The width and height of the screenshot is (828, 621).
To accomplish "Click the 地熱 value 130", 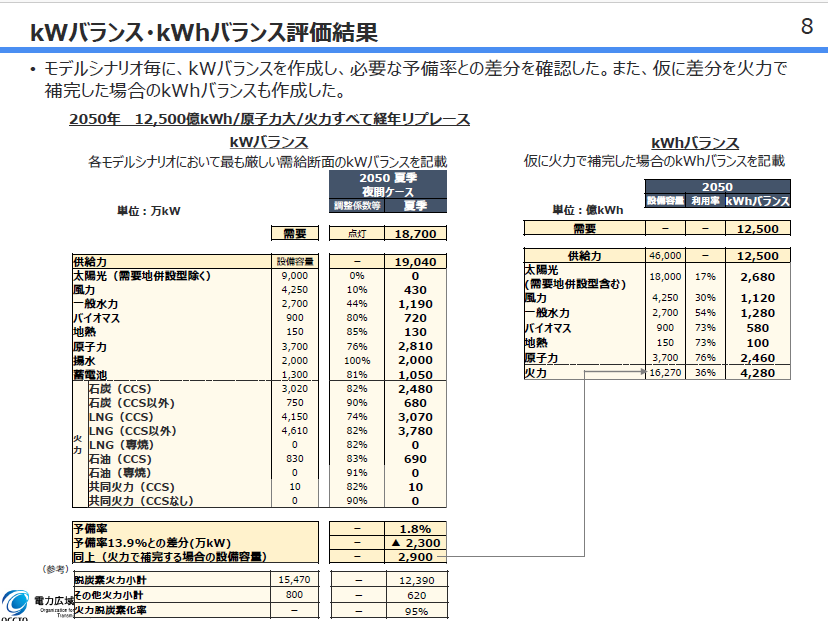I will tap(416, 332).
